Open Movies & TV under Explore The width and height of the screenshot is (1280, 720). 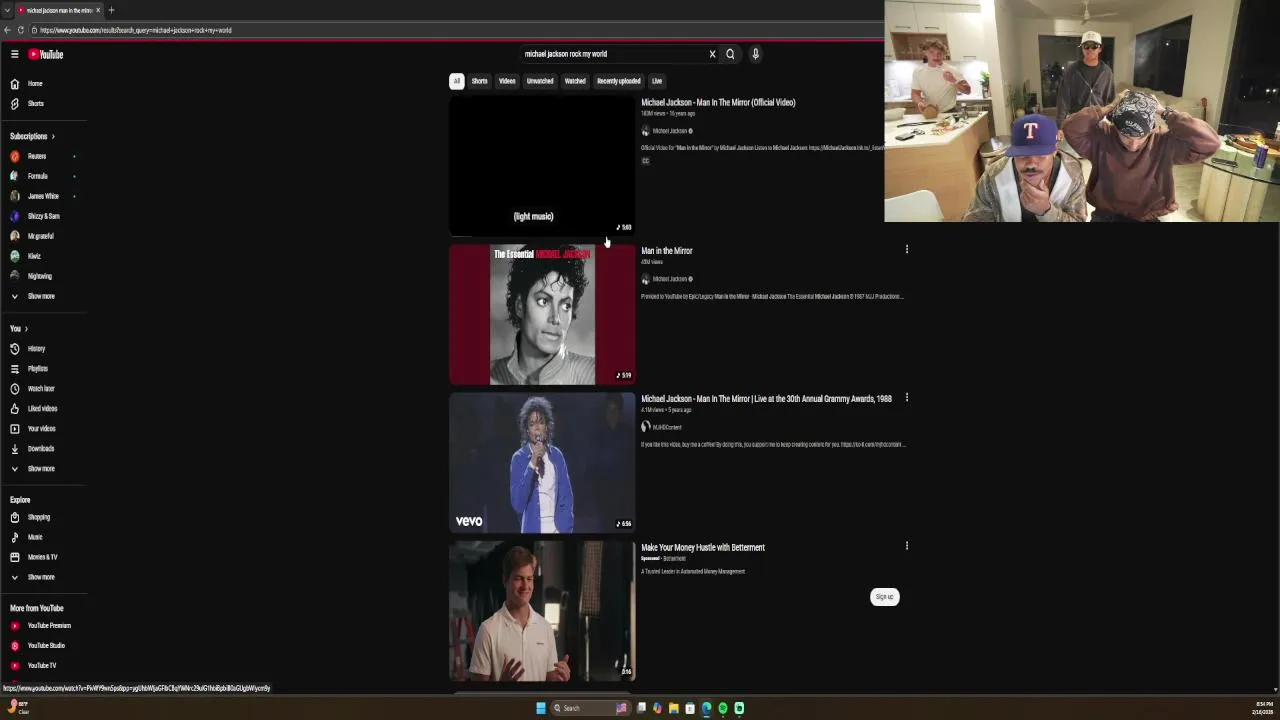pos(44,557)
